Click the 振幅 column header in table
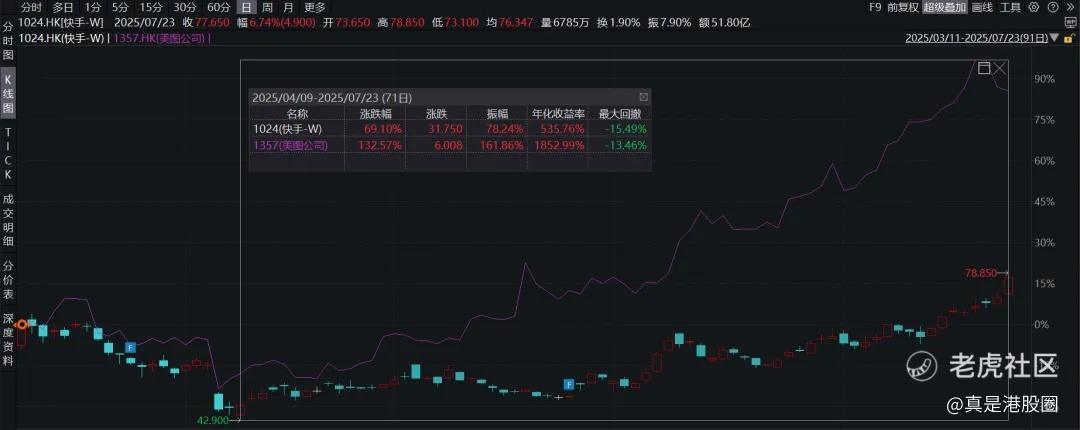This screenshot has height=430, width=1080. [x=497, y=114]
